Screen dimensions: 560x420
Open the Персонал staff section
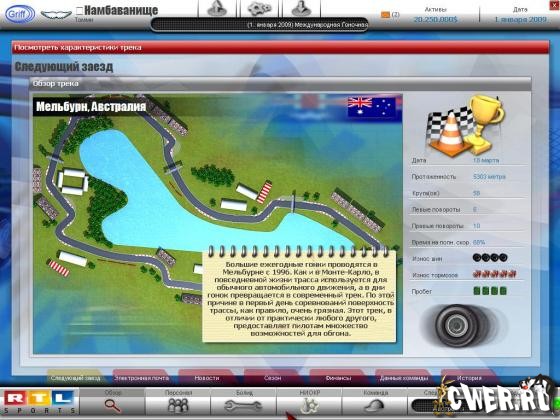pos(178,401)
